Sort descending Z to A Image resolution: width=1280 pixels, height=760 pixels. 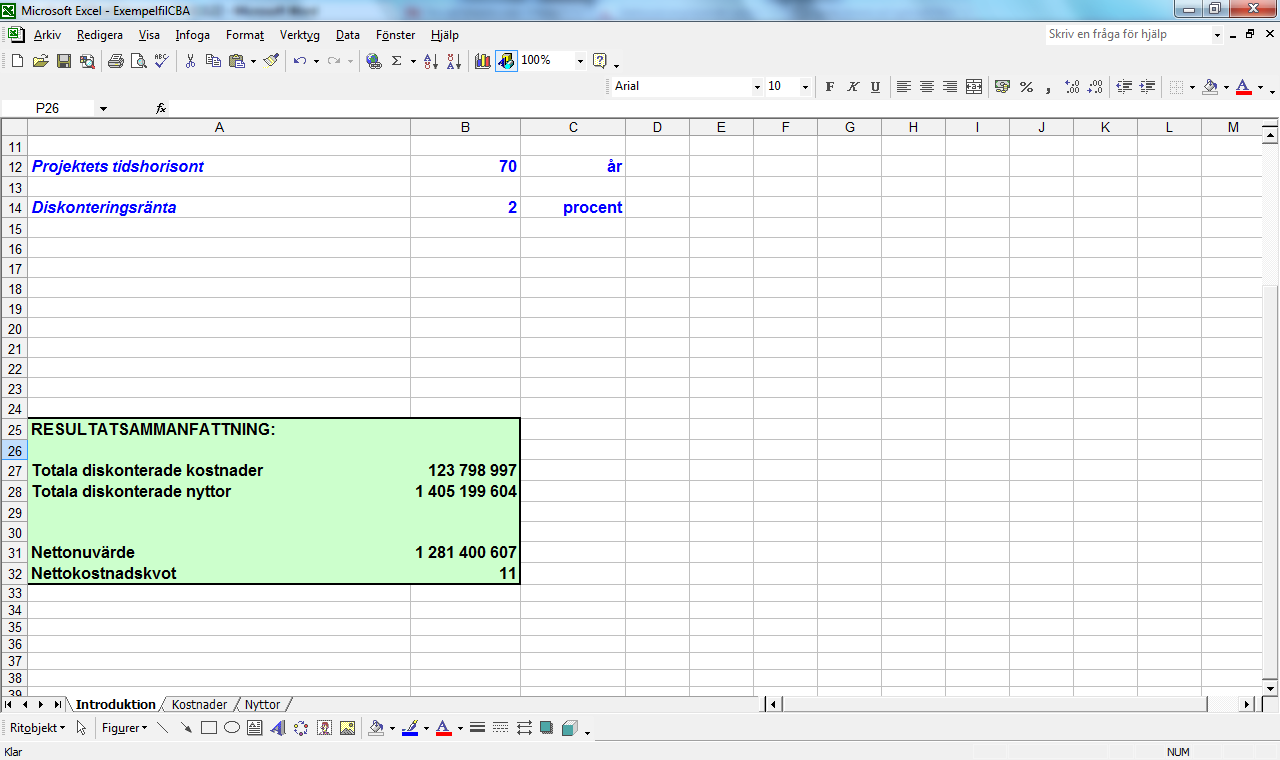453,61
